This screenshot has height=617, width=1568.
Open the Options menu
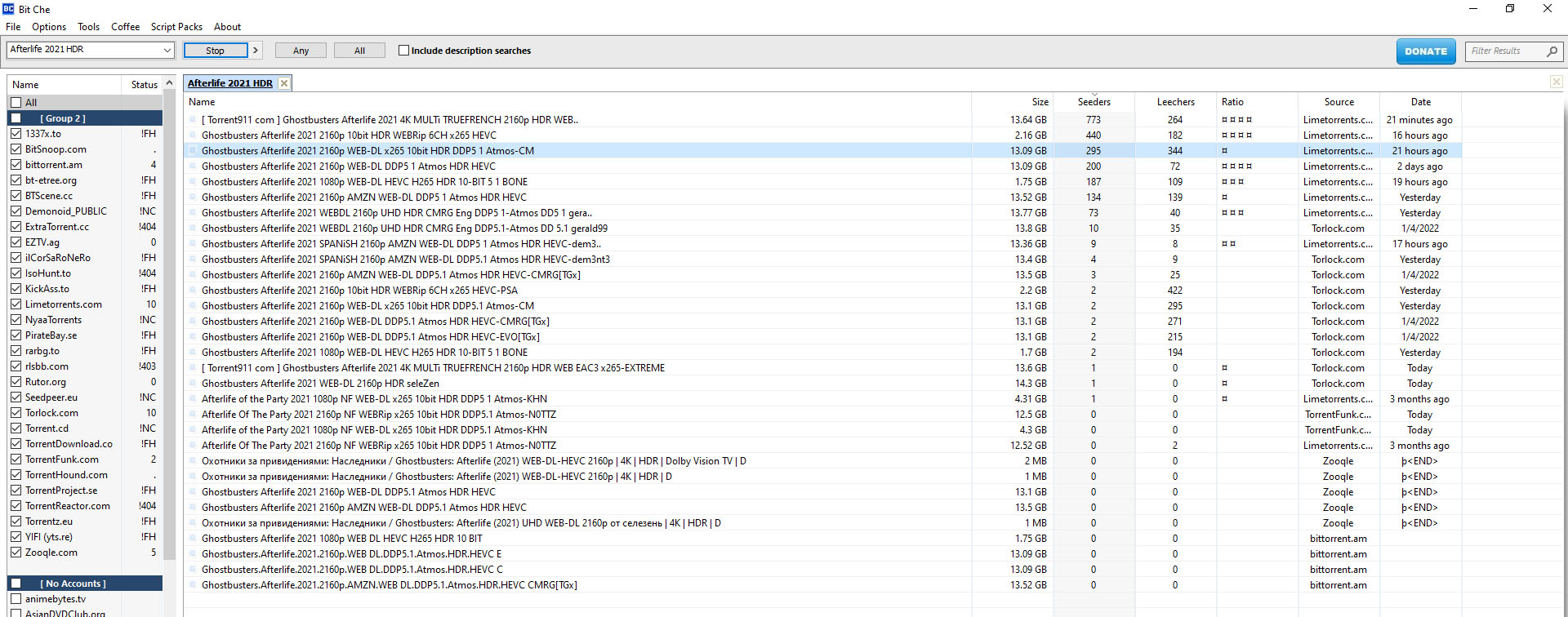[x=49, y=27]
